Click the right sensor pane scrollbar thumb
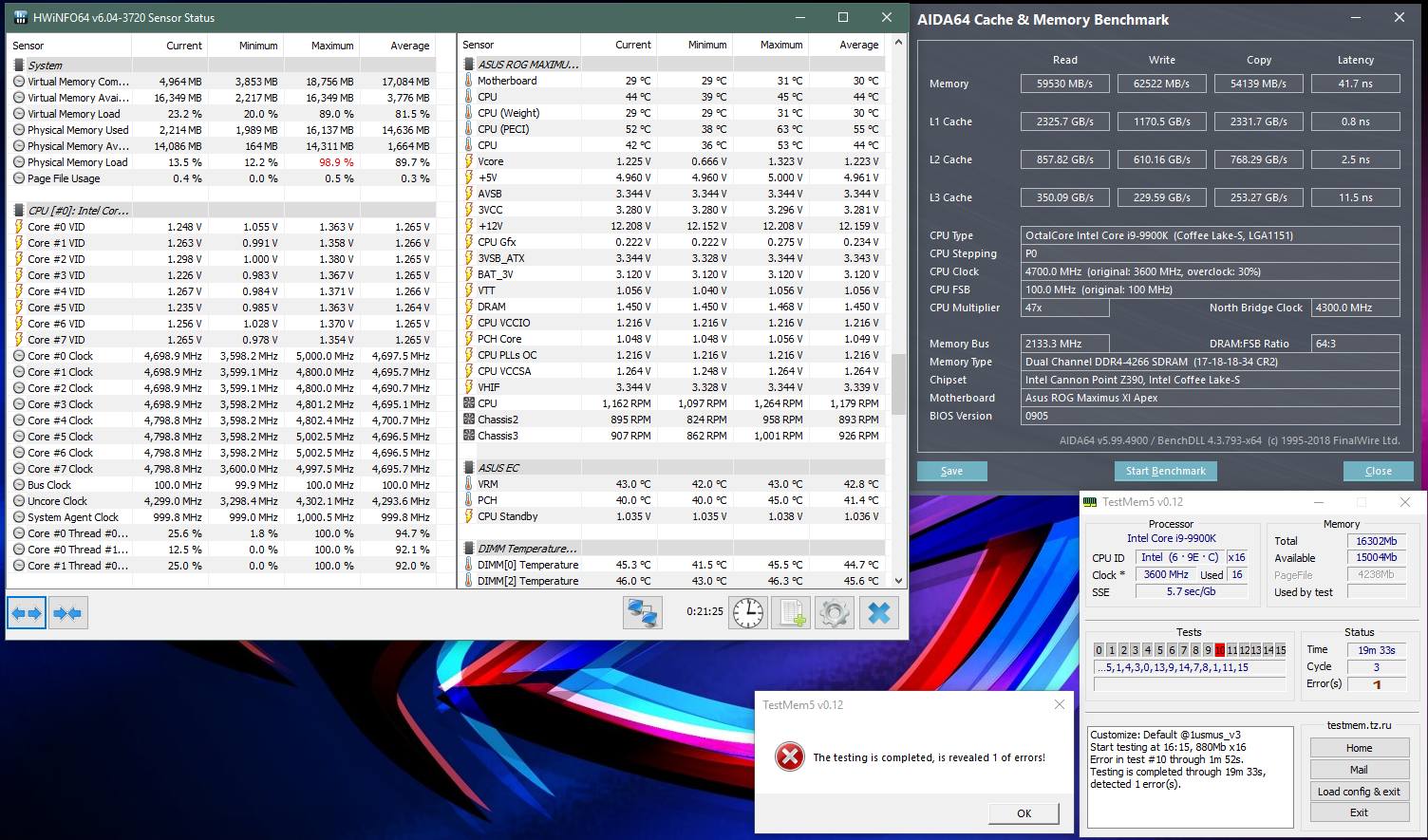1428x840 pixels. [898, 383]
